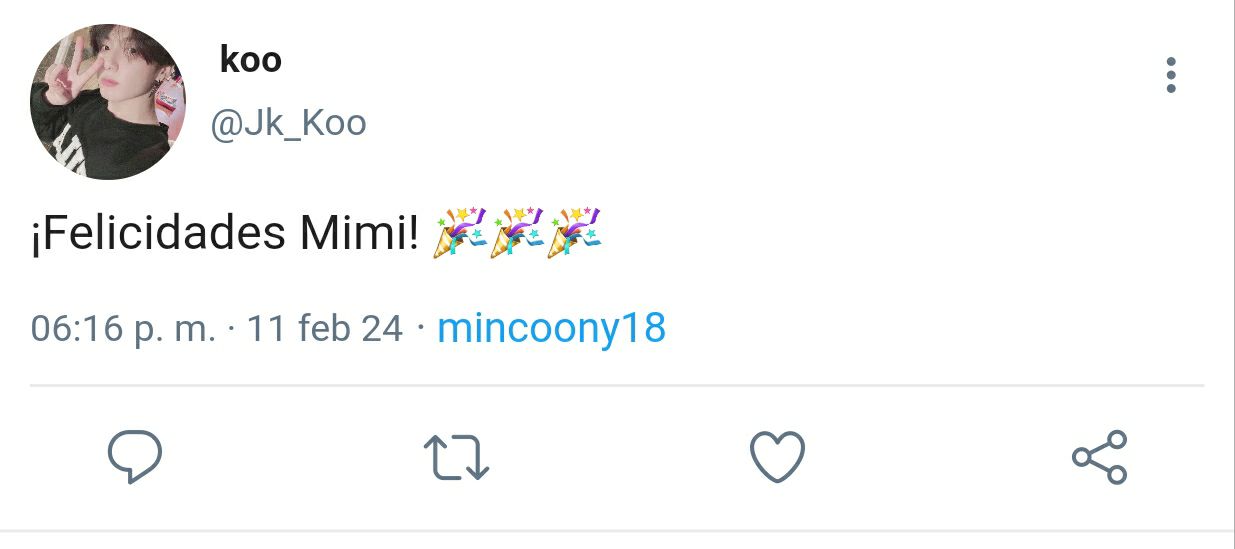Select the divider line above the action icons
The image size is (1235, 549).
pos(617,385)
